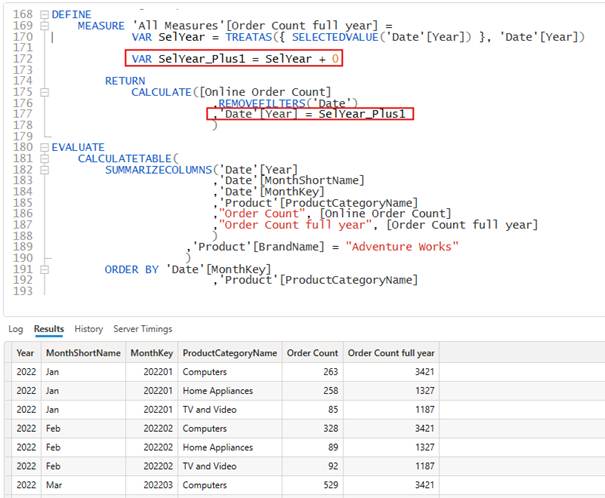
Task: Collapse the DEFINE block fold marker
Action: [44, 15]
